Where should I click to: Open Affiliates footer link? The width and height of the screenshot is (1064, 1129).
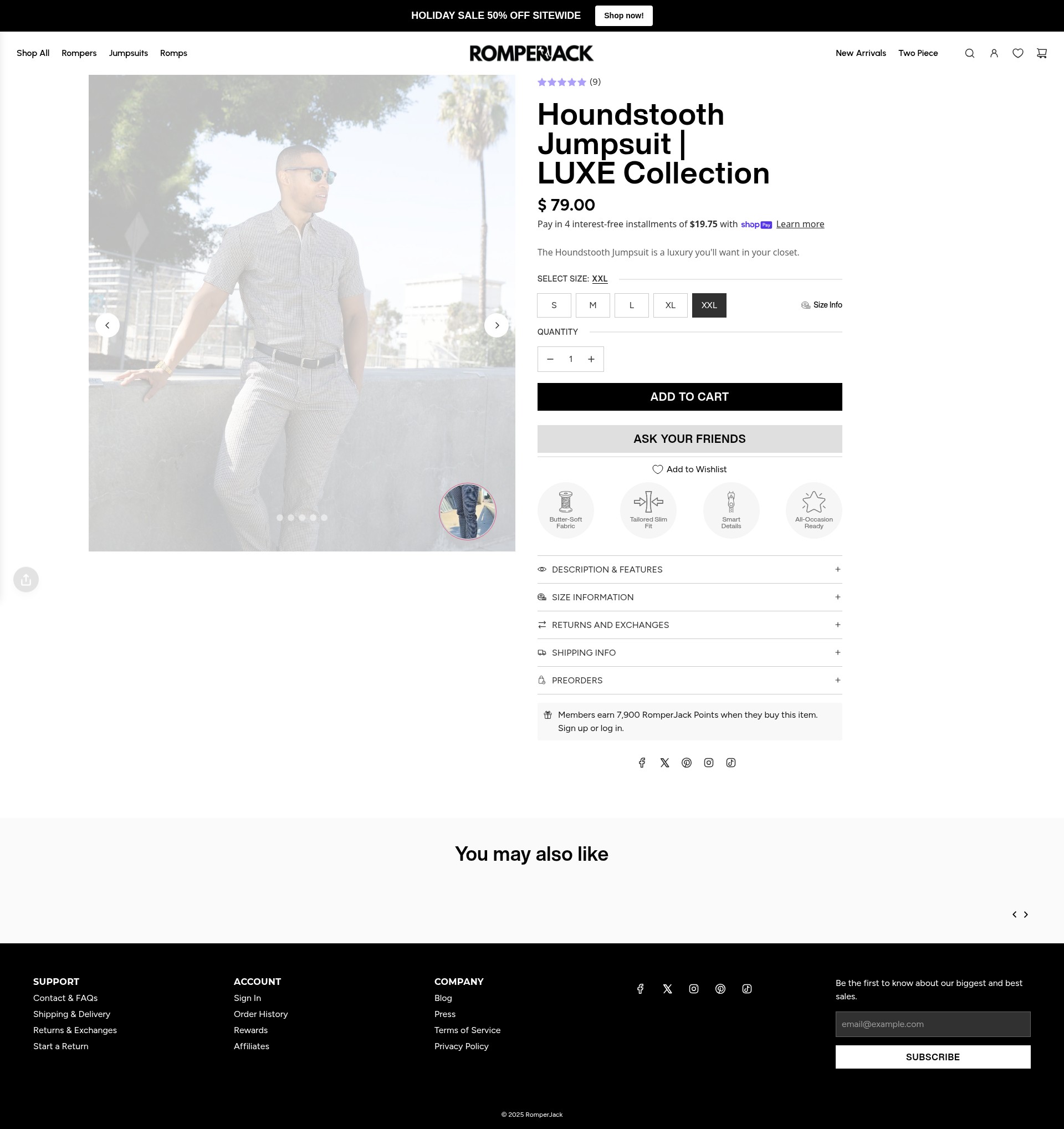coord(252,1046)
